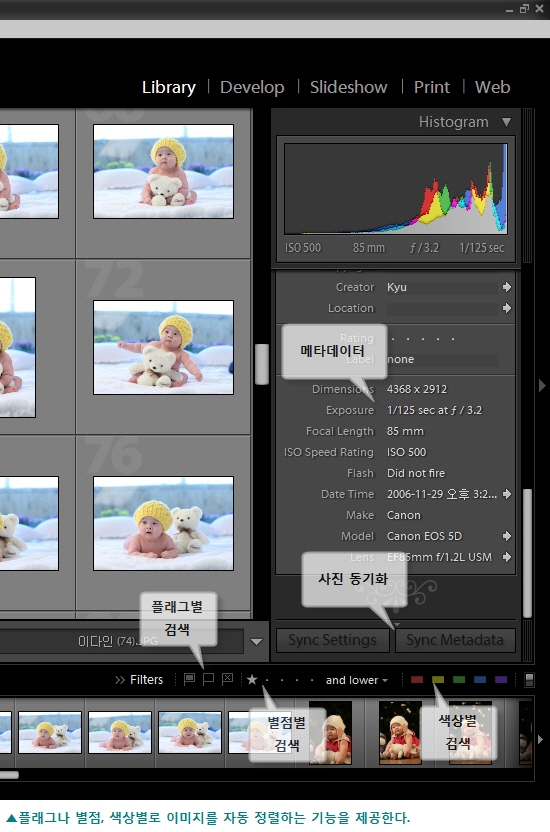Click the Sync Settings button
The width and height of the screenshot is (550, 832).
(x=333, y=640)
